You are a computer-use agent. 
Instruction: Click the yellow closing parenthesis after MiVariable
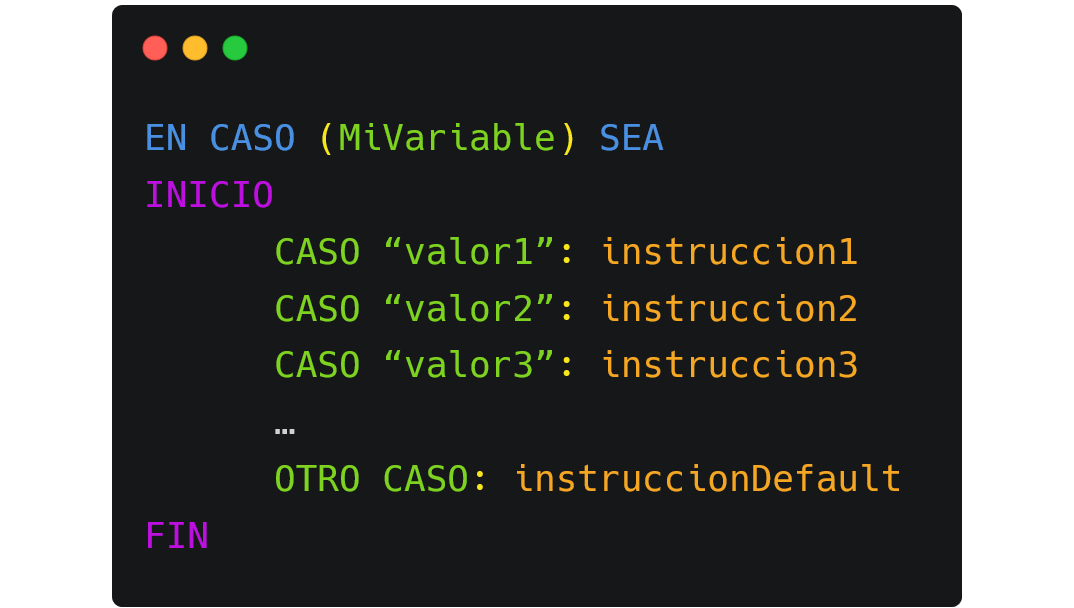(x=568, y=138)
